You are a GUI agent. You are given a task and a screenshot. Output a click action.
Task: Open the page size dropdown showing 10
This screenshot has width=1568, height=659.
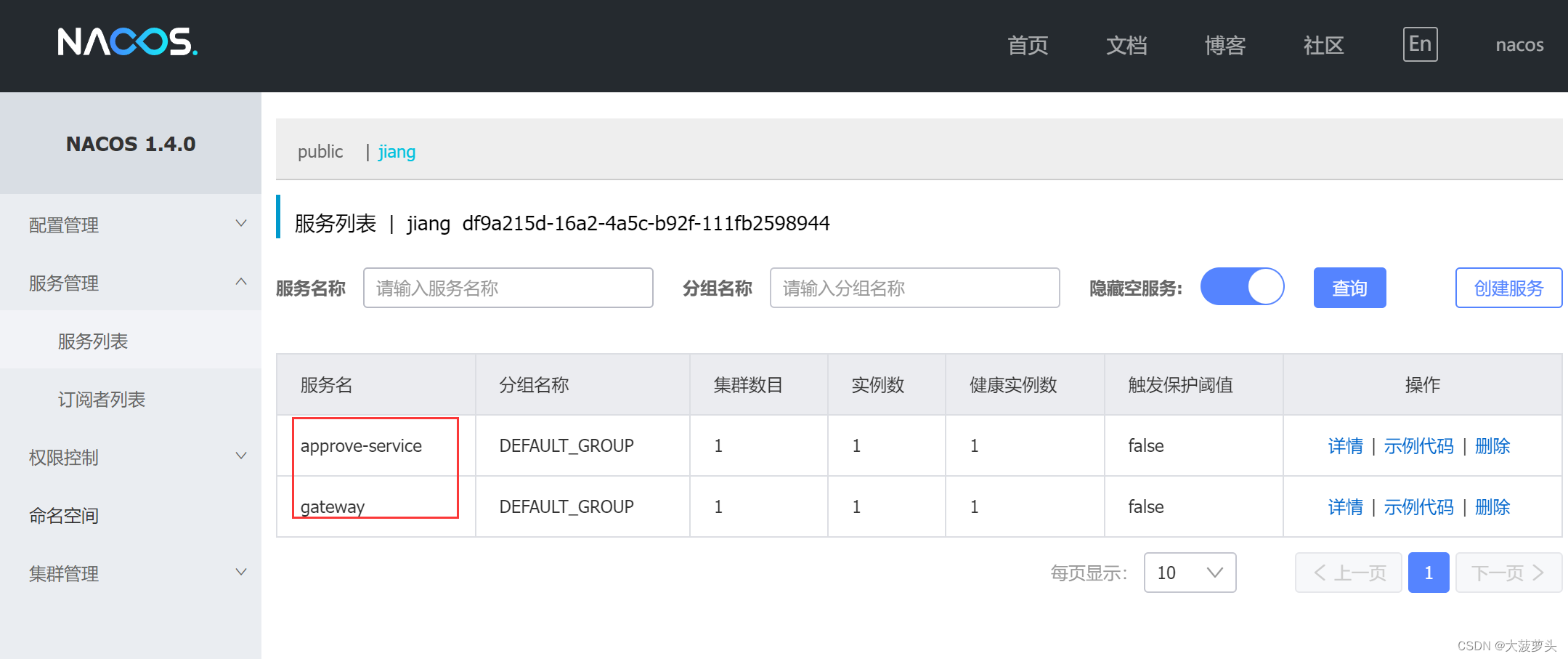pyautogui.click(x=1190, y=573)
